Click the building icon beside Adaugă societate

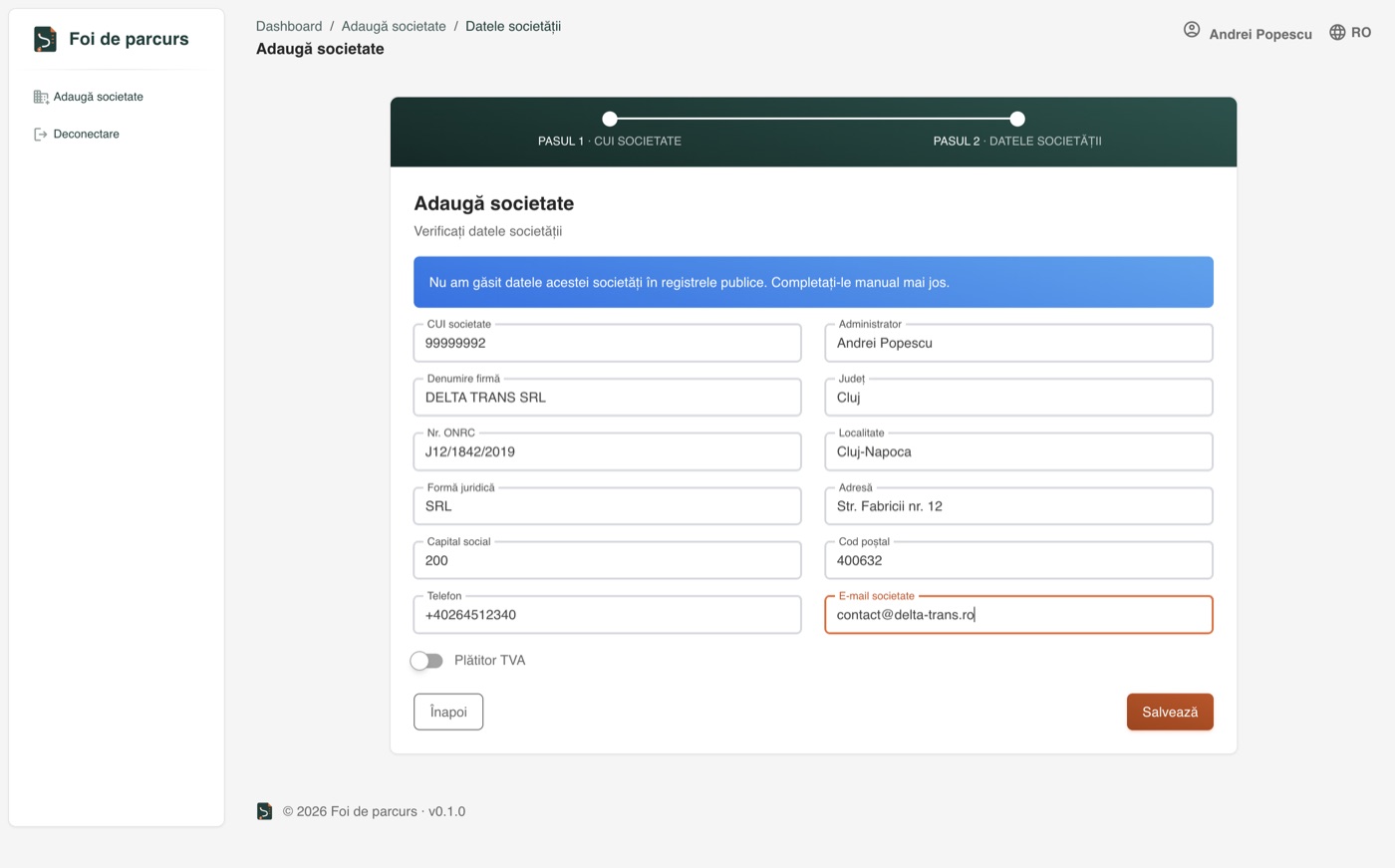click(41, 97)
